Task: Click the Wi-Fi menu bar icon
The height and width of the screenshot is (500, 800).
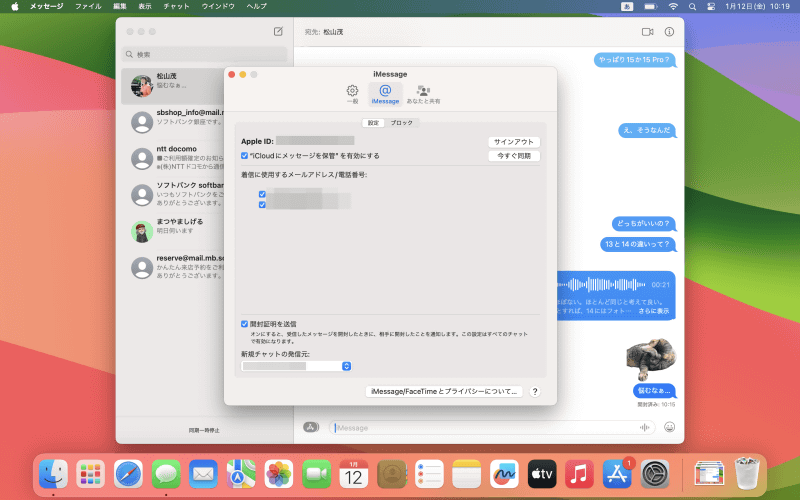Action: coord(673,6)
